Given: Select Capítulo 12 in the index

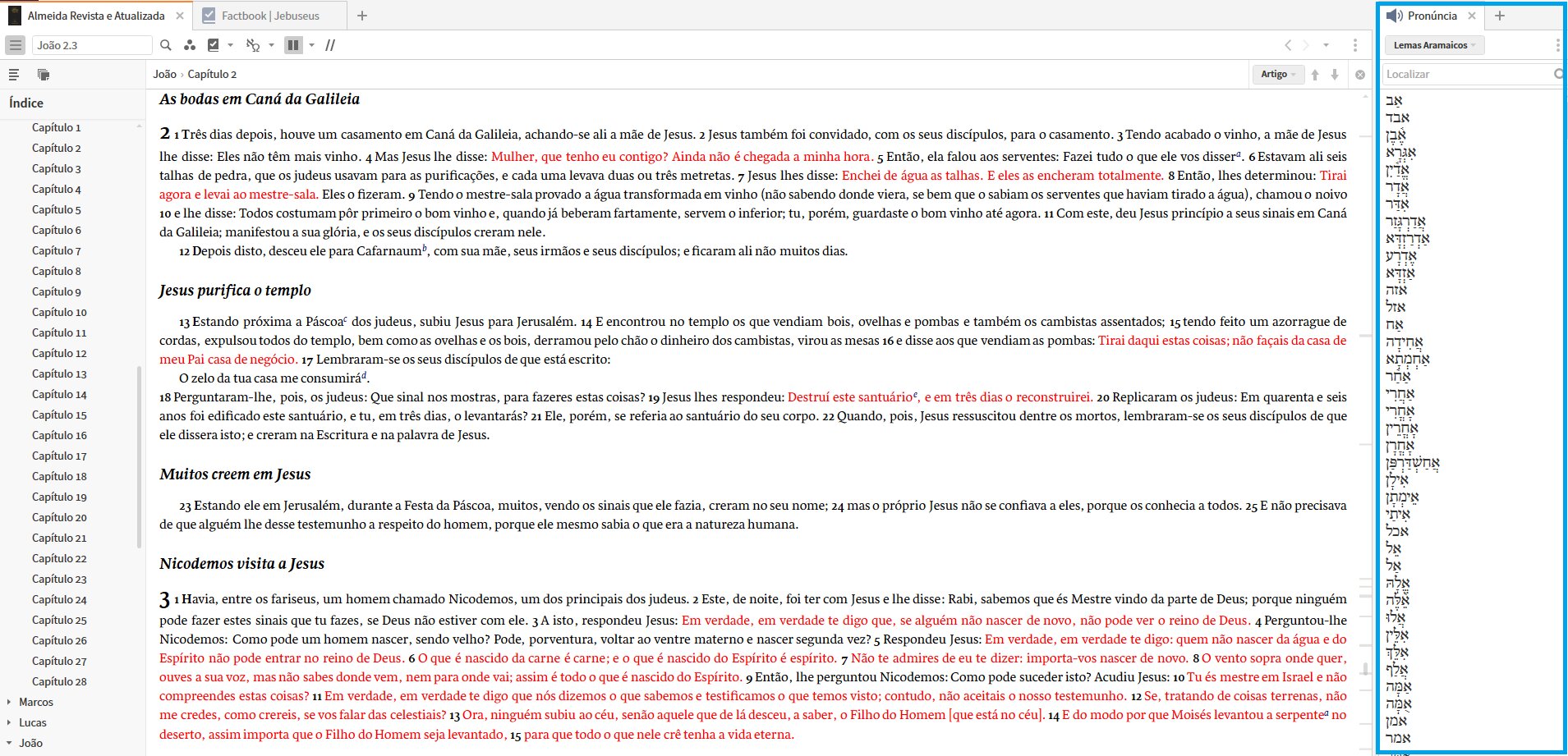Looking at the screenshot, I should coord(59,353).
